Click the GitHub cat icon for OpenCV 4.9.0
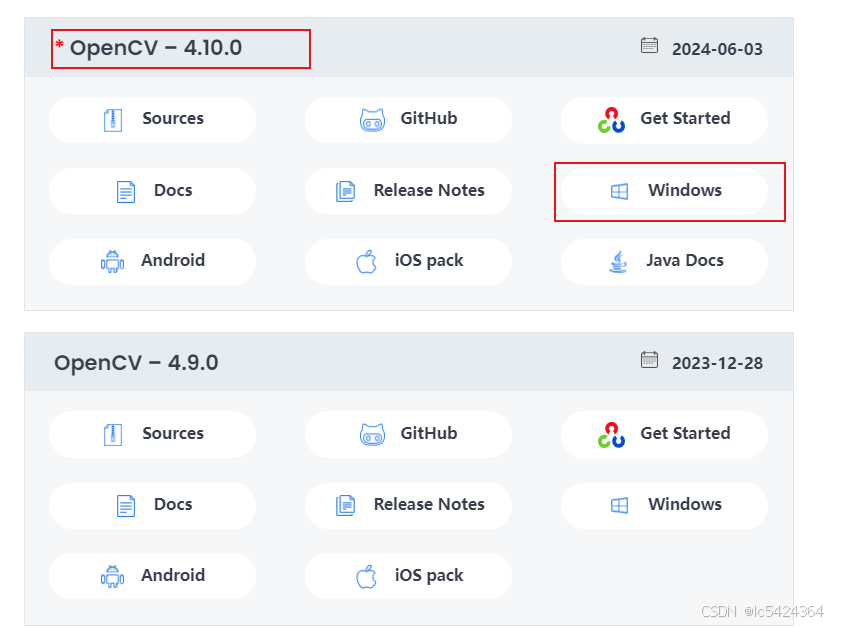Screen dimensions: 847x627 [373, 433]
